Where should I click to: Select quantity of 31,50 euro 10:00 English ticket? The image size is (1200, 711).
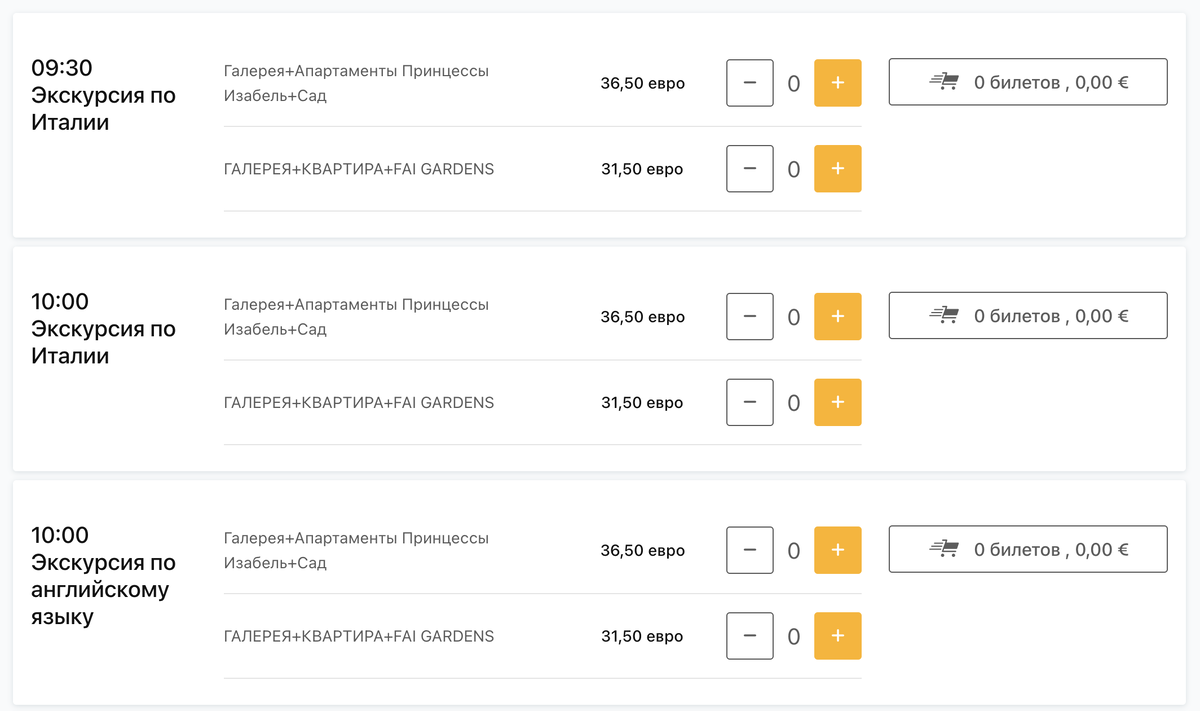pos(794,637)
